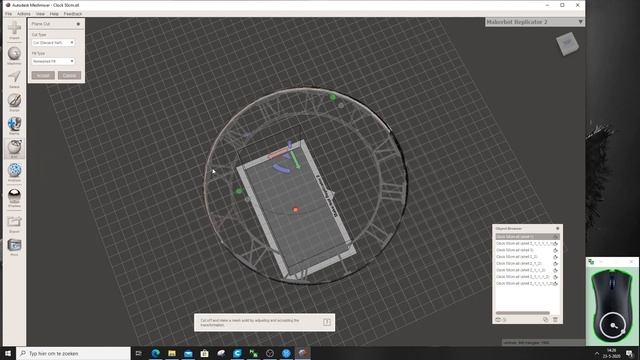The image size is (640, 360).
Task: Toggle visibility of shell 2_1_1_1_1_1 object
Action: click(x=556, y=244)
